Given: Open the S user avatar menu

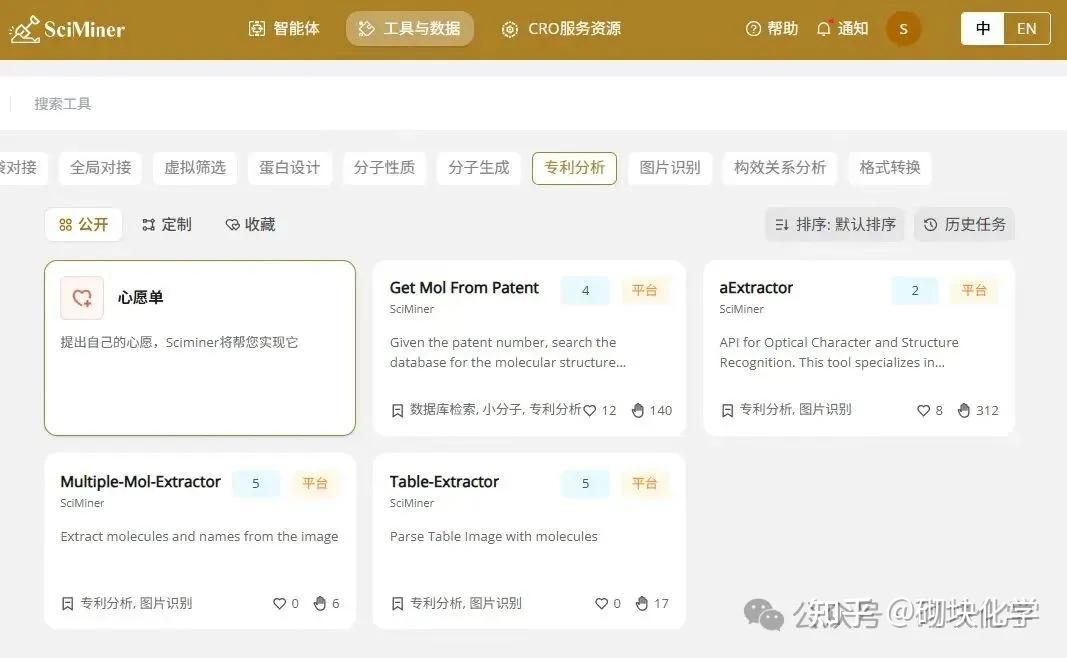Looking at the screenshot, I should click(x=903, y=28).
